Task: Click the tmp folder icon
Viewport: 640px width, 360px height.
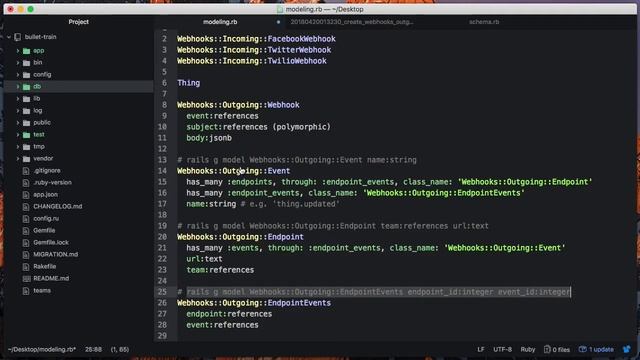Action: pos(27,147)
